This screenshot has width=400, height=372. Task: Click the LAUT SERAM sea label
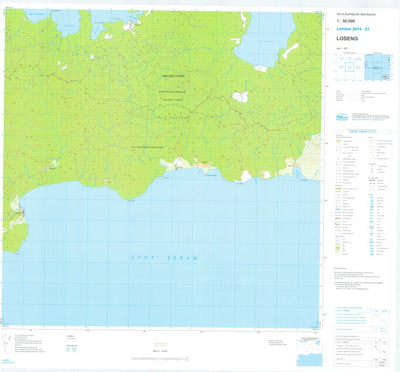click(164, 258)
